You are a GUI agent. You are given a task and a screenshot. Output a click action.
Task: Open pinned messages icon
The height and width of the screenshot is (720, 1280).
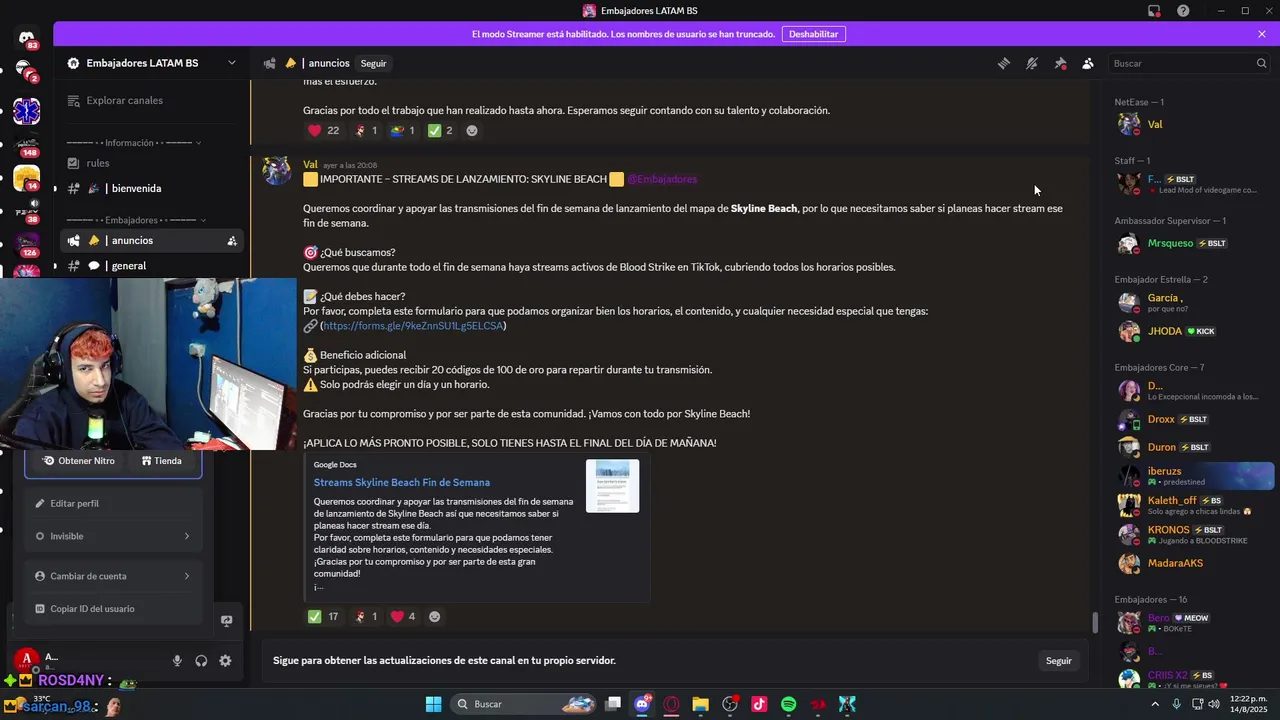coord(1060,63)
